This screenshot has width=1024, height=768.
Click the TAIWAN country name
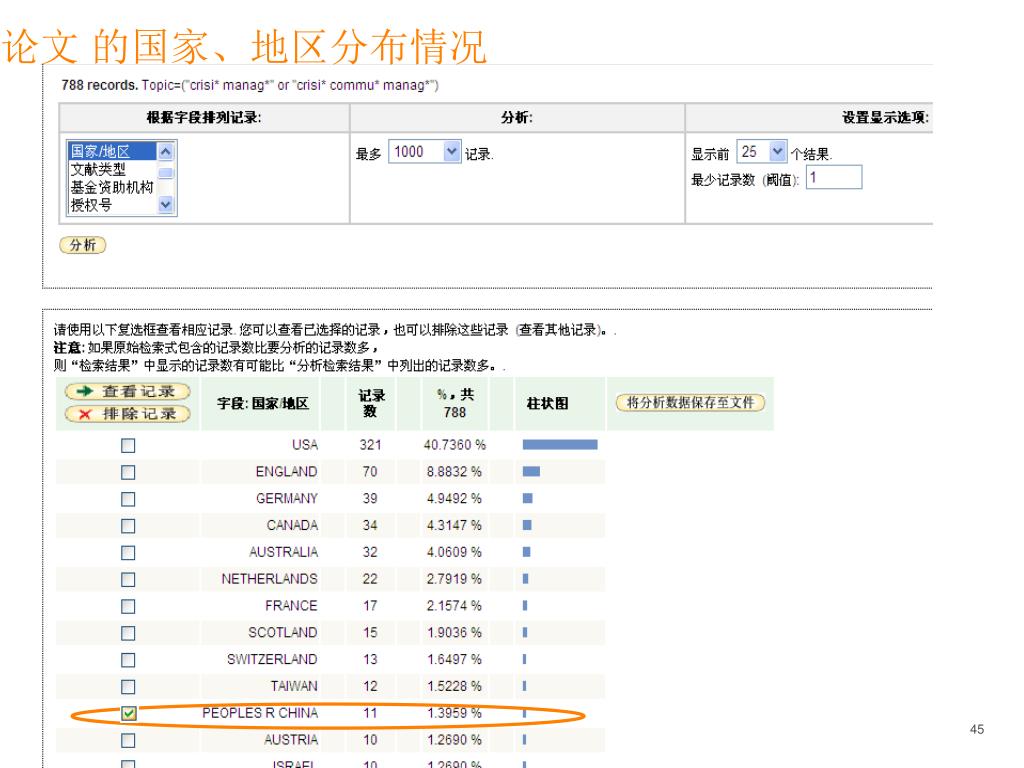[x=294, y=686]
